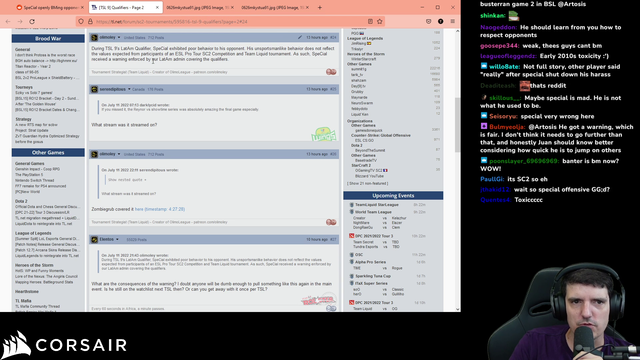Viewport: 640px width, 360px height.
Task: Click the browser forward arrow
Action: [x=20, y=22]
